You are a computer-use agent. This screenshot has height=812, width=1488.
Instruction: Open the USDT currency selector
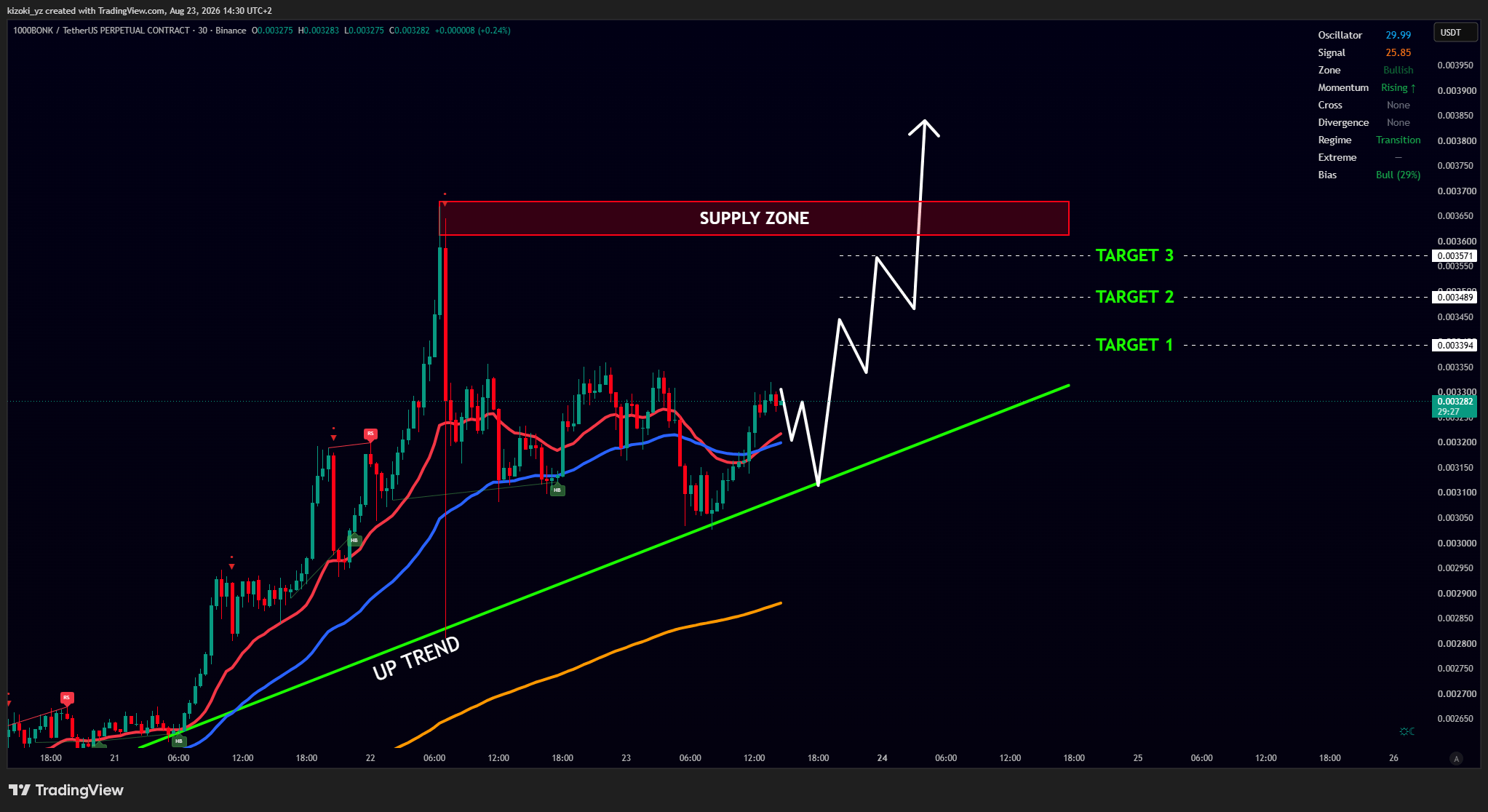[x=1455, y=33]
